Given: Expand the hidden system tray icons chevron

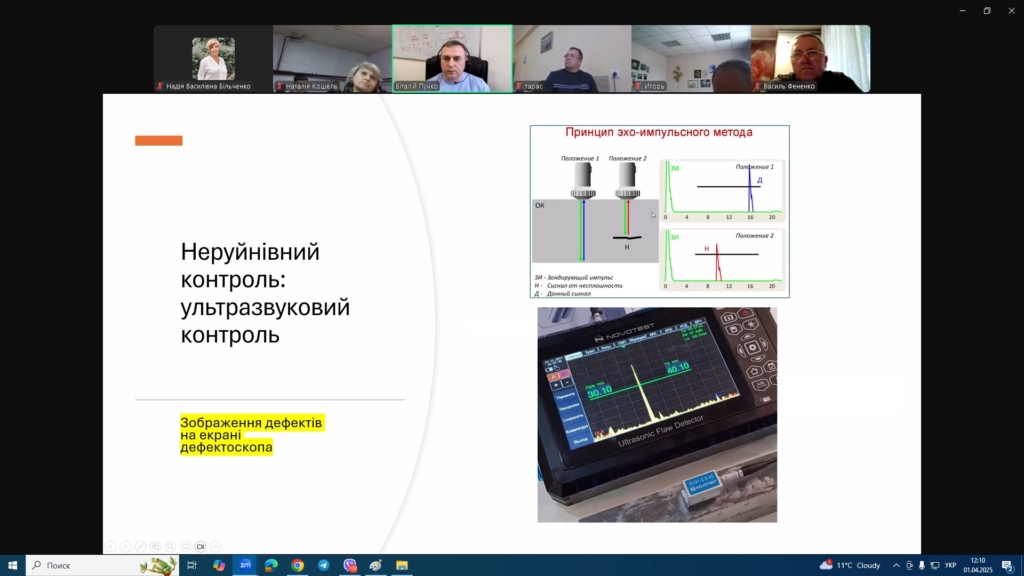Looking at the screenshot, I should 895,565.
